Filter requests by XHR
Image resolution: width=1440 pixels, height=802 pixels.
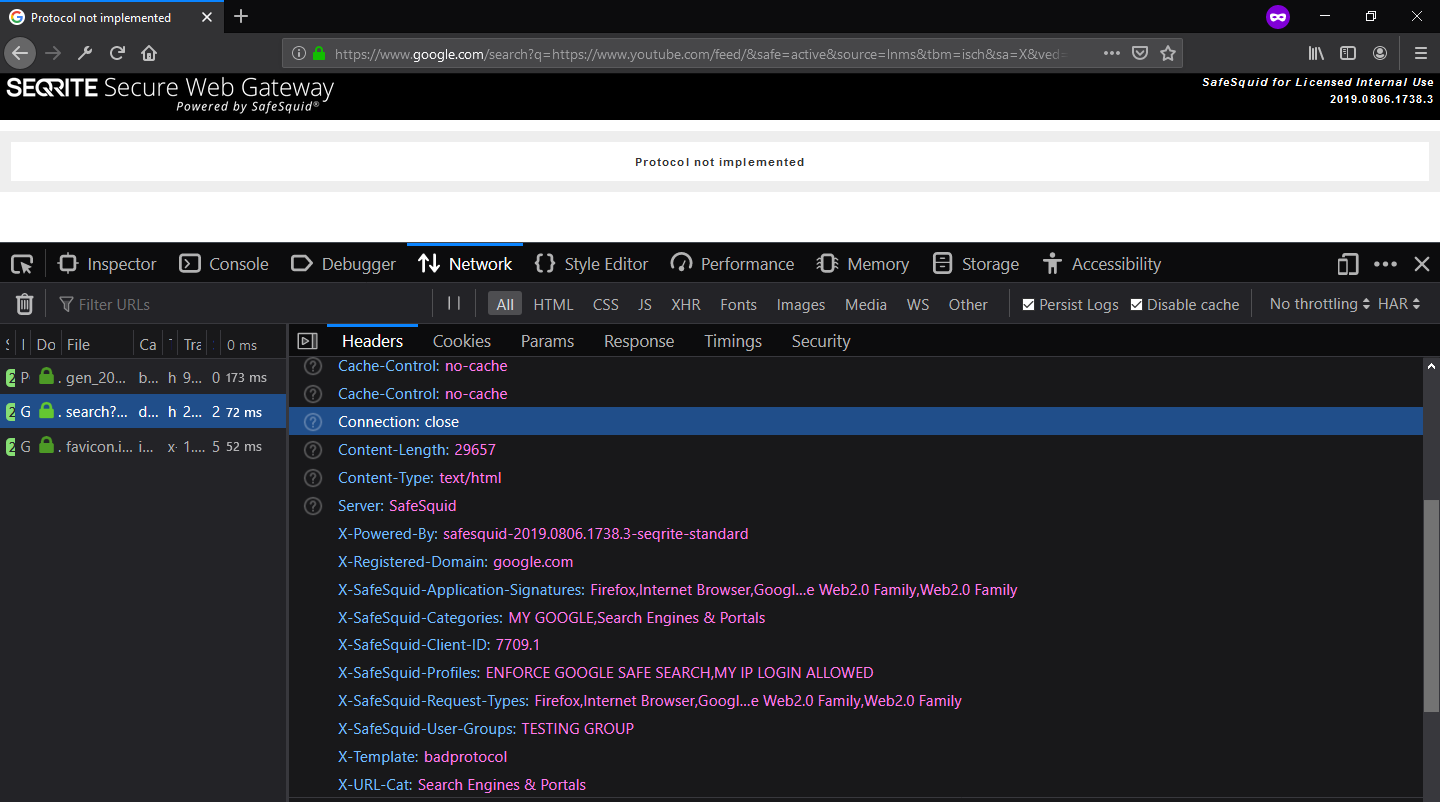pos(686,304)
